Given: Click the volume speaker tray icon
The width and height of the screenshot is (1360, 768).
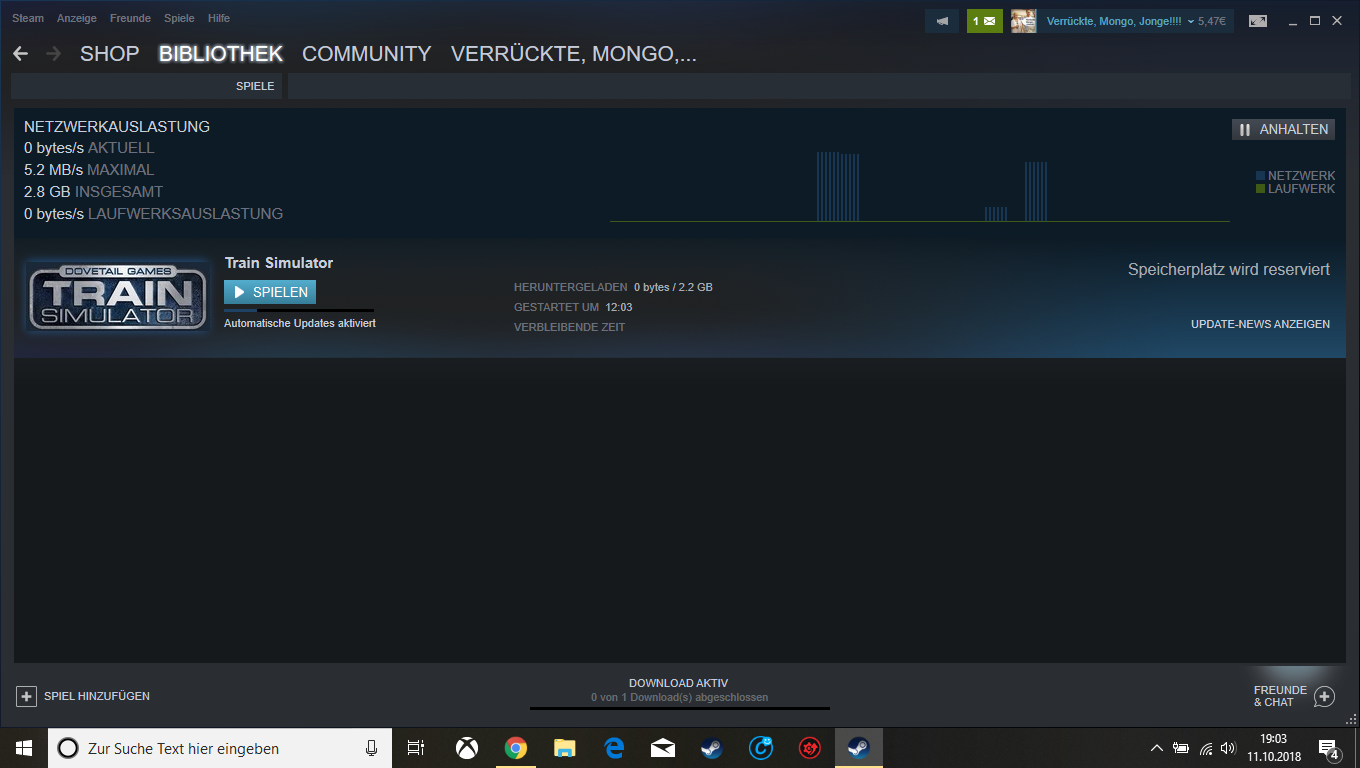Looking at the screenshot, I should [x=1229, y=748].
